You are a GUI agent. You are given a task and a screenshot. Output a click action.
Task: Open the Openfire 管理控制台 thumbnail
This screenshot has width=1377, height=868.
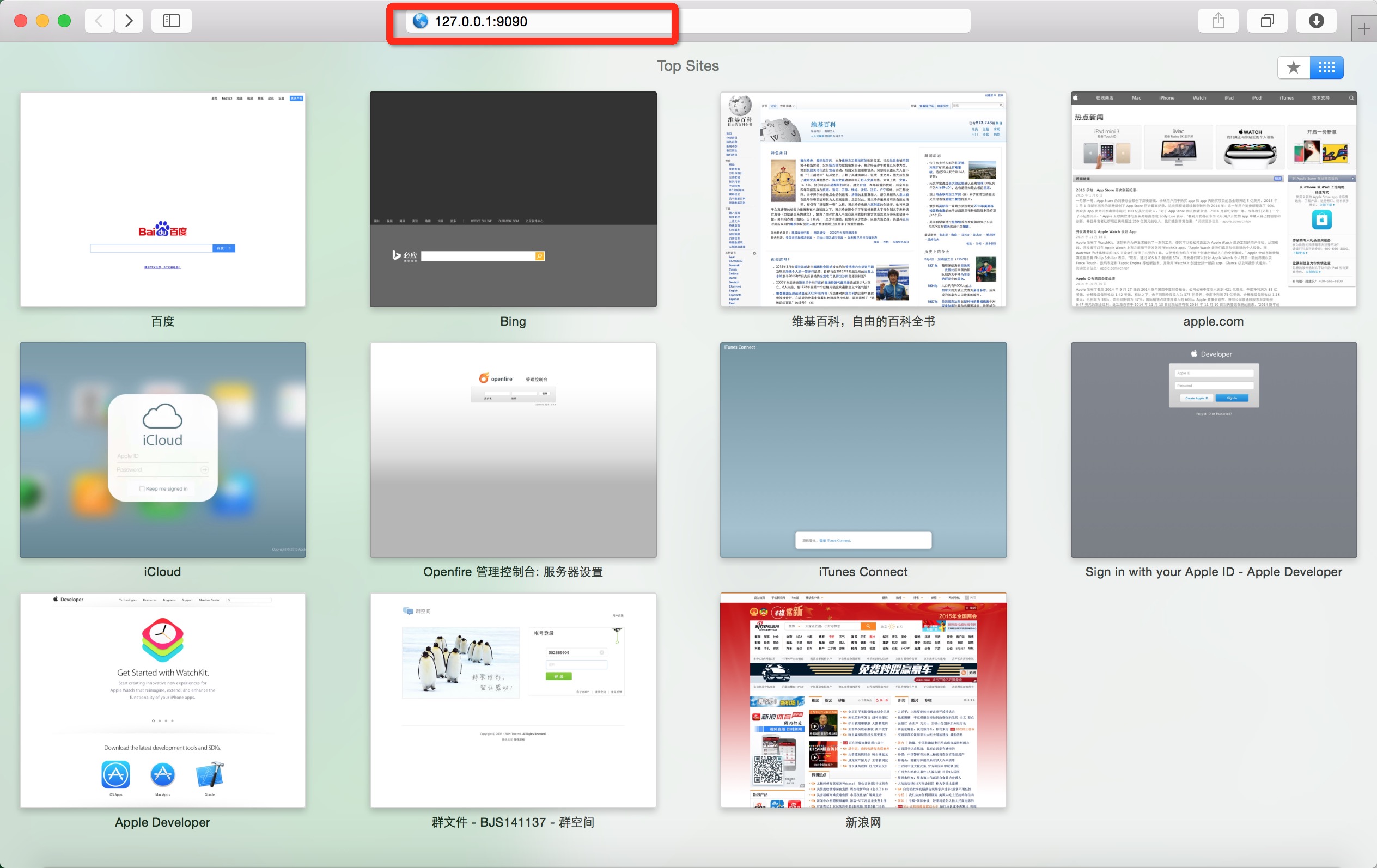[513, 449]
